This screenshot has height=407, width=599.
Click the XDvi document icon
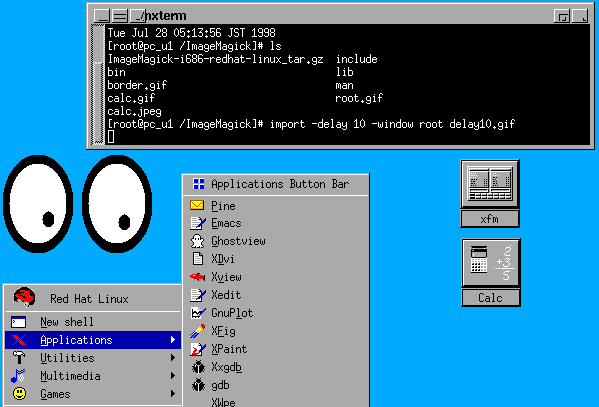tap(198, 259)
